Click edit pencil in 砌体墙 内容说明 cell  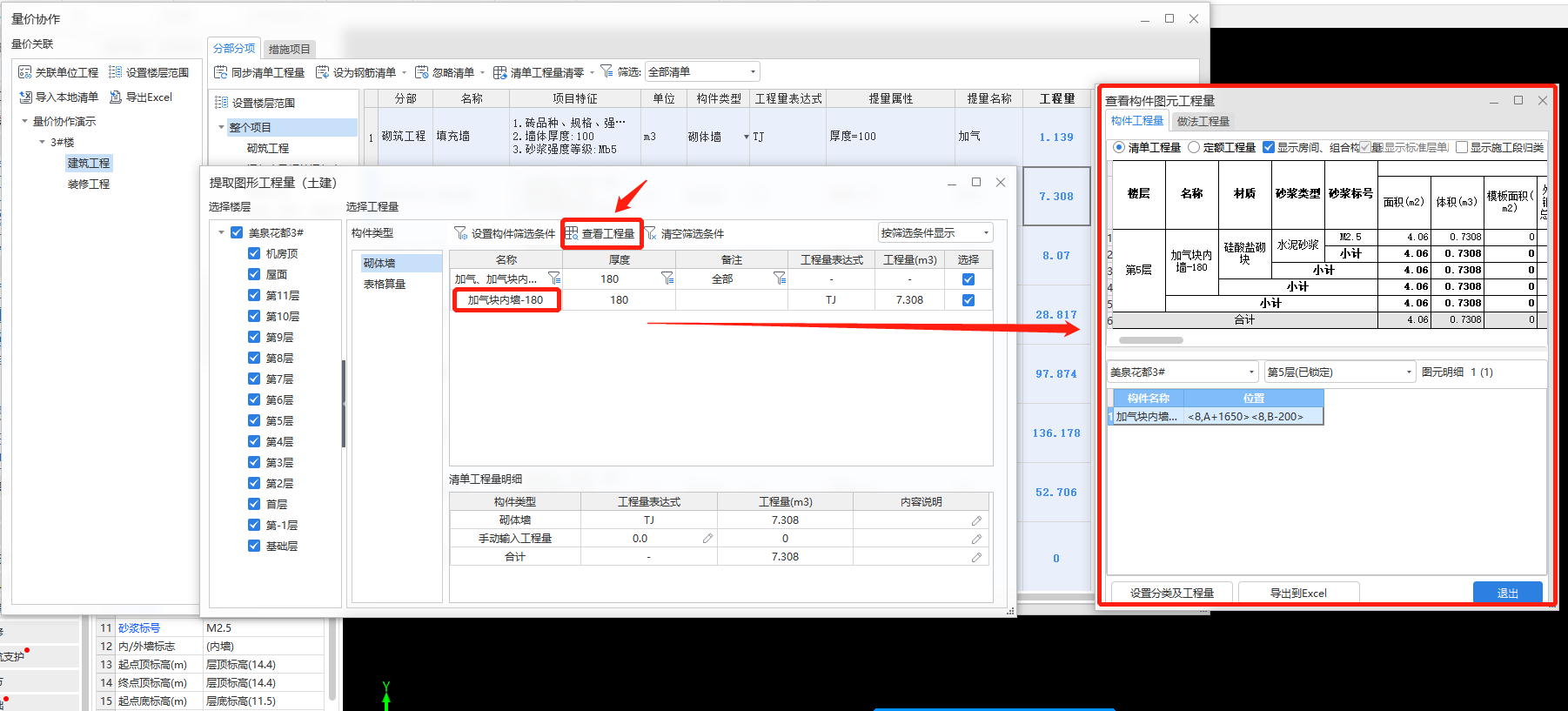click(976, 520)
